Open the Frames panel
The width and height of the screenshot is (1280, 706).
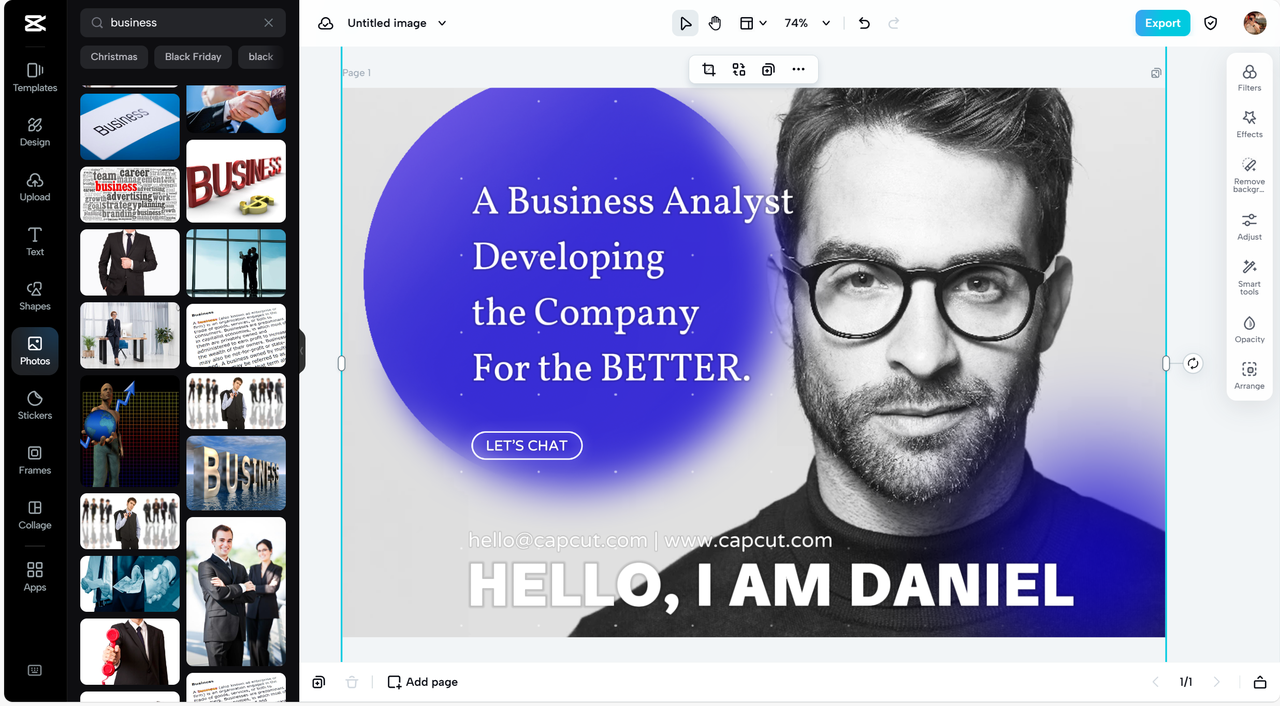35,460
